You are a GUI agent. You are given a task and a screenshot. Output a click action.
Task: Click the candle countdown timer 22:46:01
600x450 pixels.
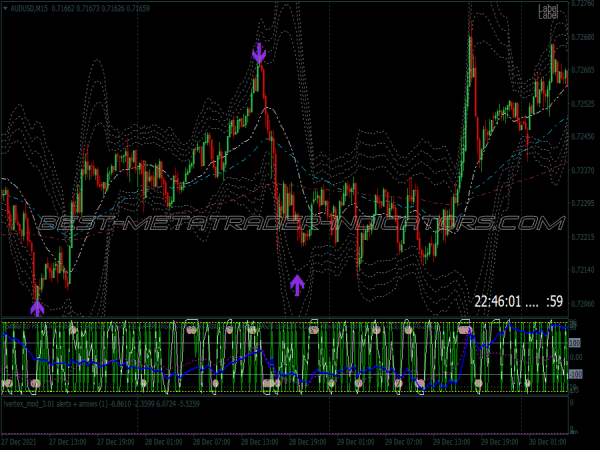(518, 302)
